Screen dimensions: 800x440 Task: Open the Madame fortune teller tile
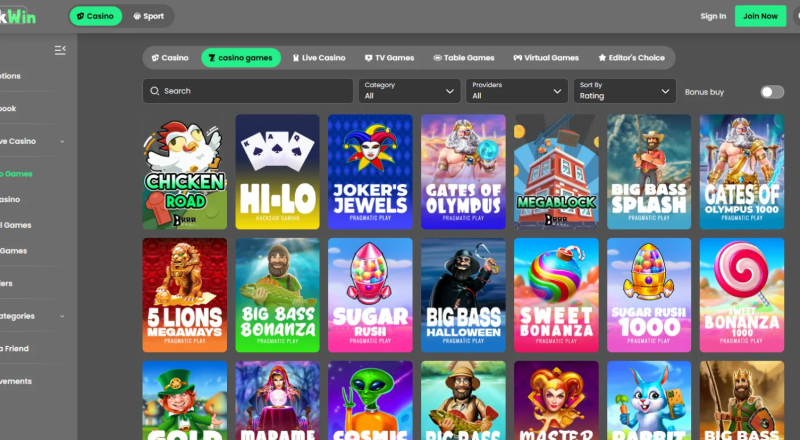click(x=278, y=401)
